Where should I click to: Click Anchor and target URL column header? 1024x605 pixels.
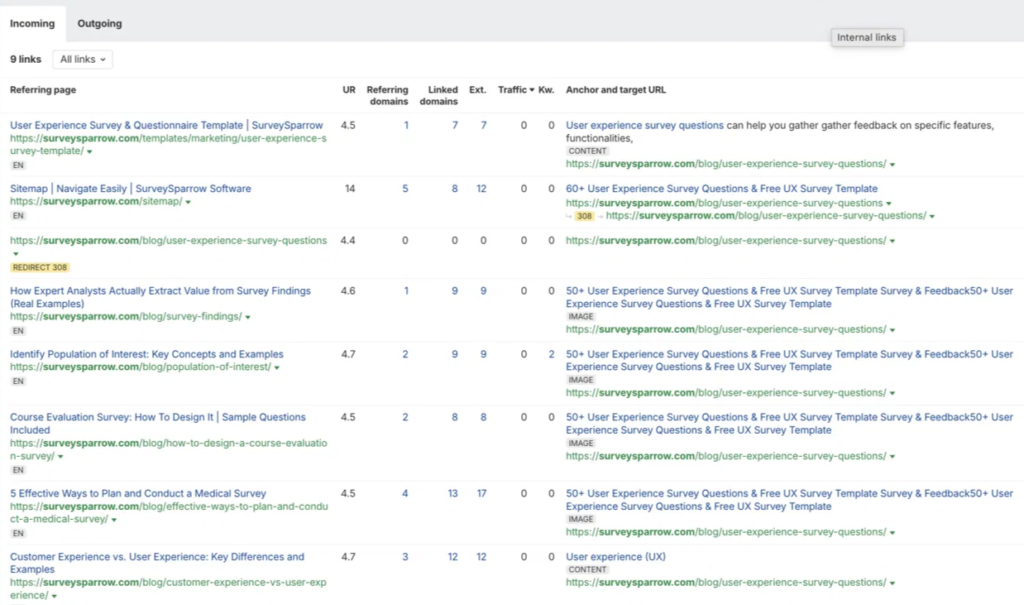click(616, 90)
